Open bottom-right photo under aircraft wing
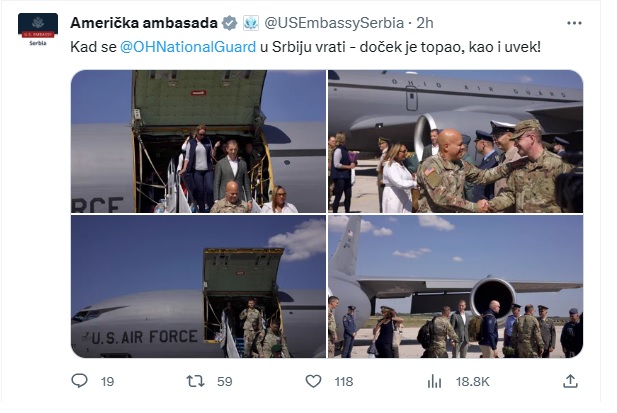Image resolution: width=617 pixels, height=413 pixels. coord(456,286)
